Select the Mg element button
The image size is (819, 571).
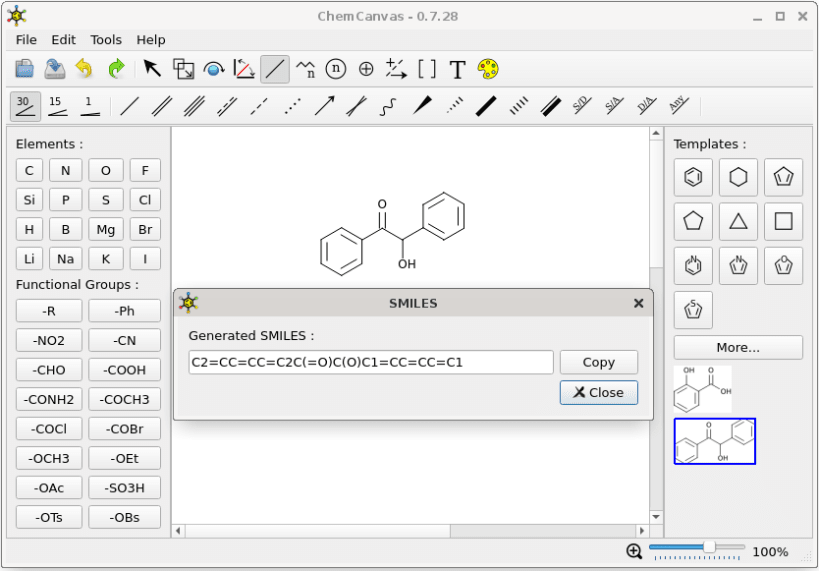tap(106, 229)
